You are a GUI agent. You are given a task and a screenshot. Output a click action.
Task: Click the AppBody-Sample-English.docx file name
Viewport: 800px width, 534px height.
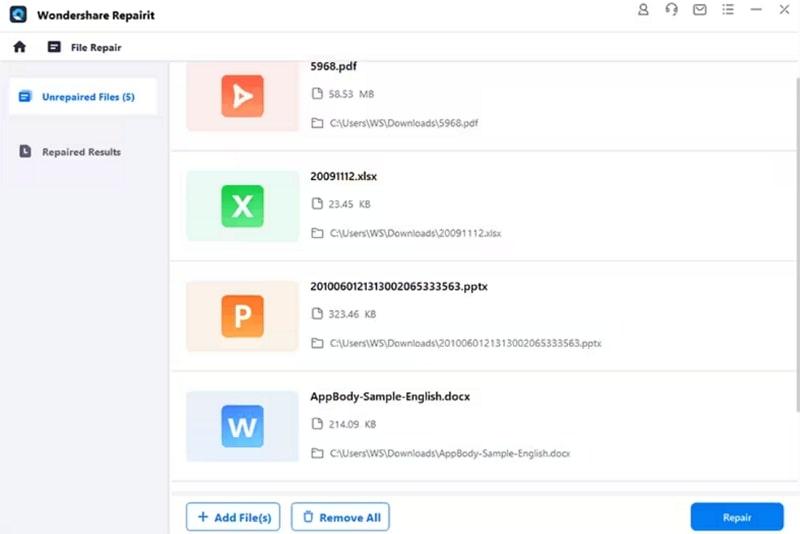[390, 397]
